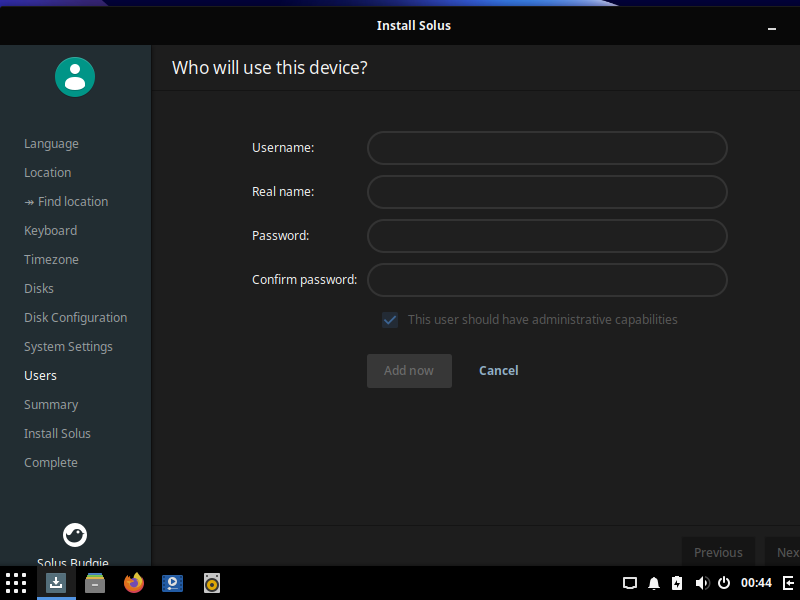Viewport: 800px width, 600px height.
Task: Select the Disks step
Action: point(39,289)
